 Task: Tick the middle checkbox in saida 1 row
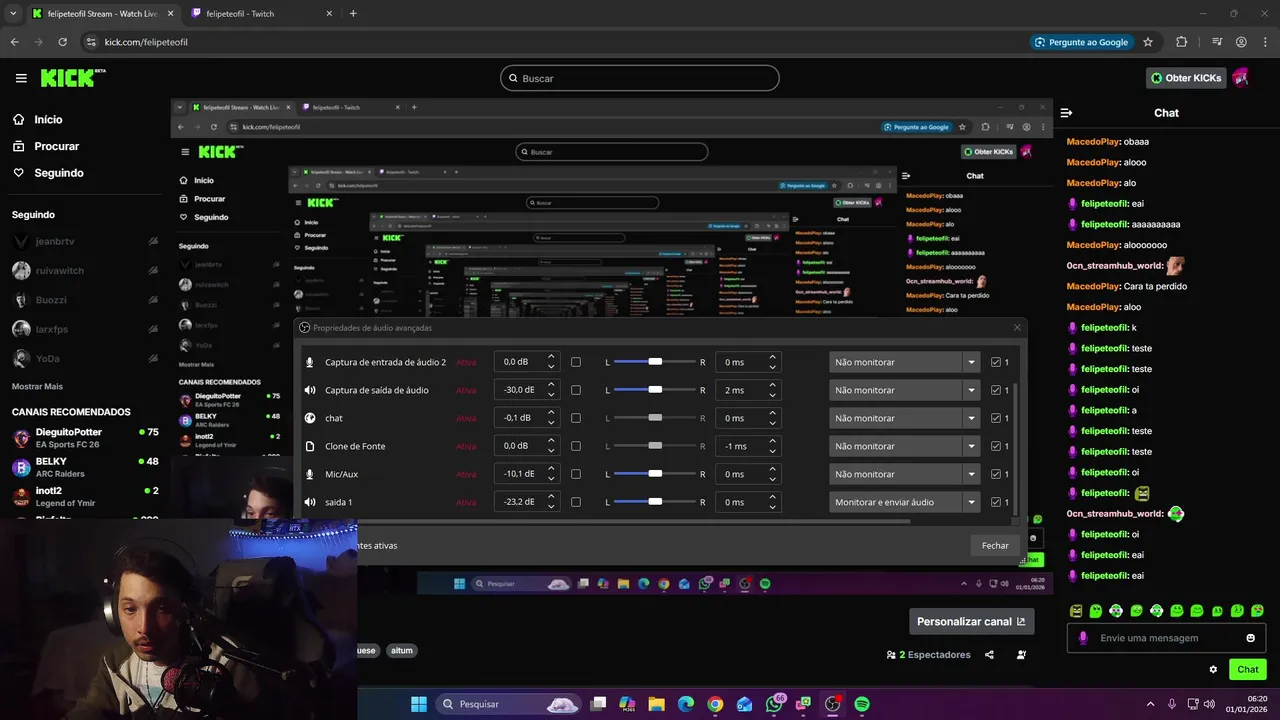click(x=575, y=502)
